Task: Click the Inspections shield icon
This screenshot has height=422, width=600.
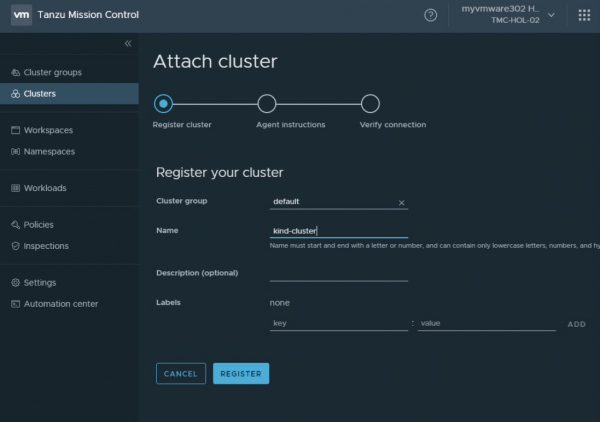Action: pos(15,246)
